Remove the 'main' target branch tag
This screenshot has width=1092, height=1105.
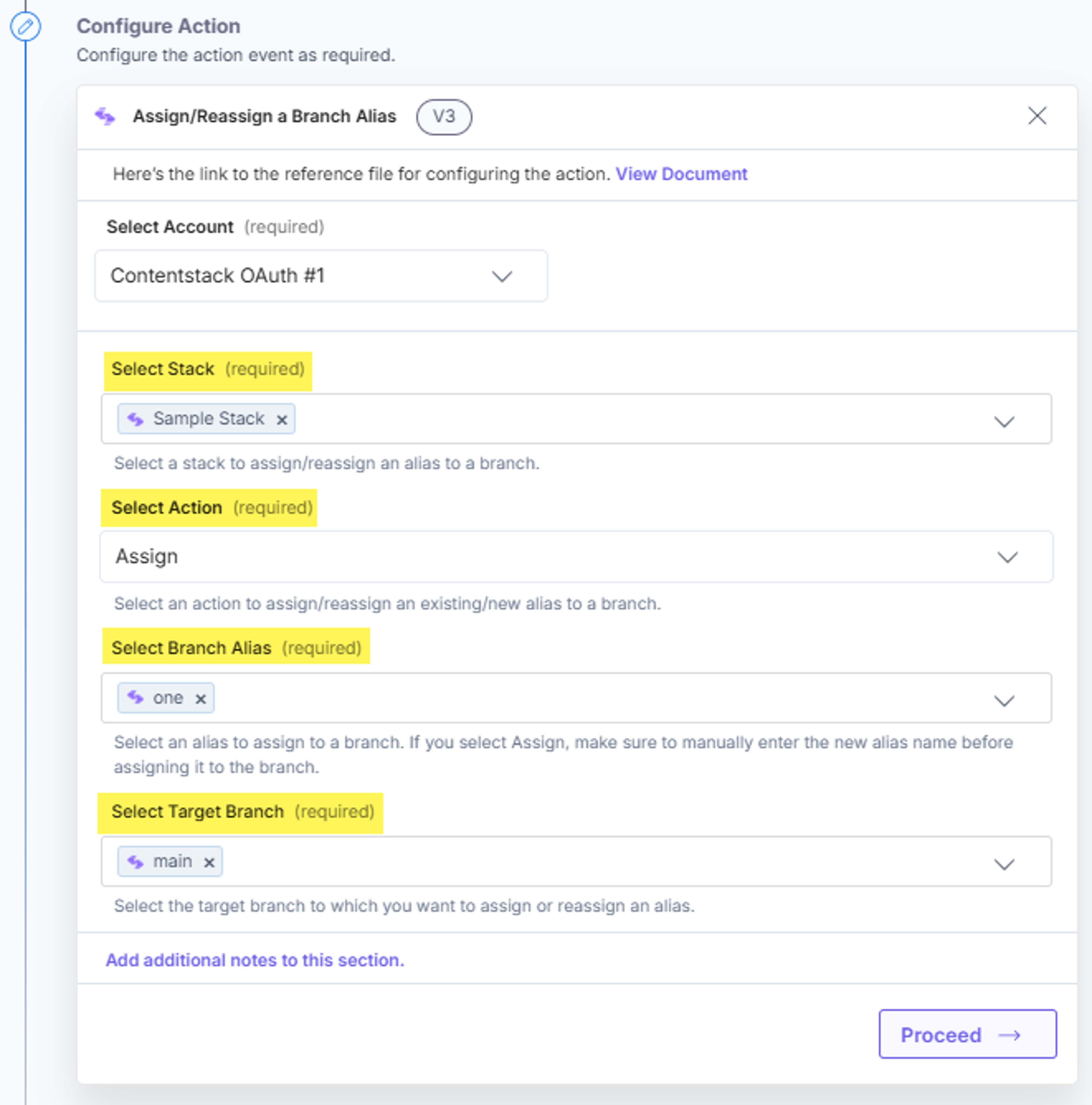(x=209, y=862)
